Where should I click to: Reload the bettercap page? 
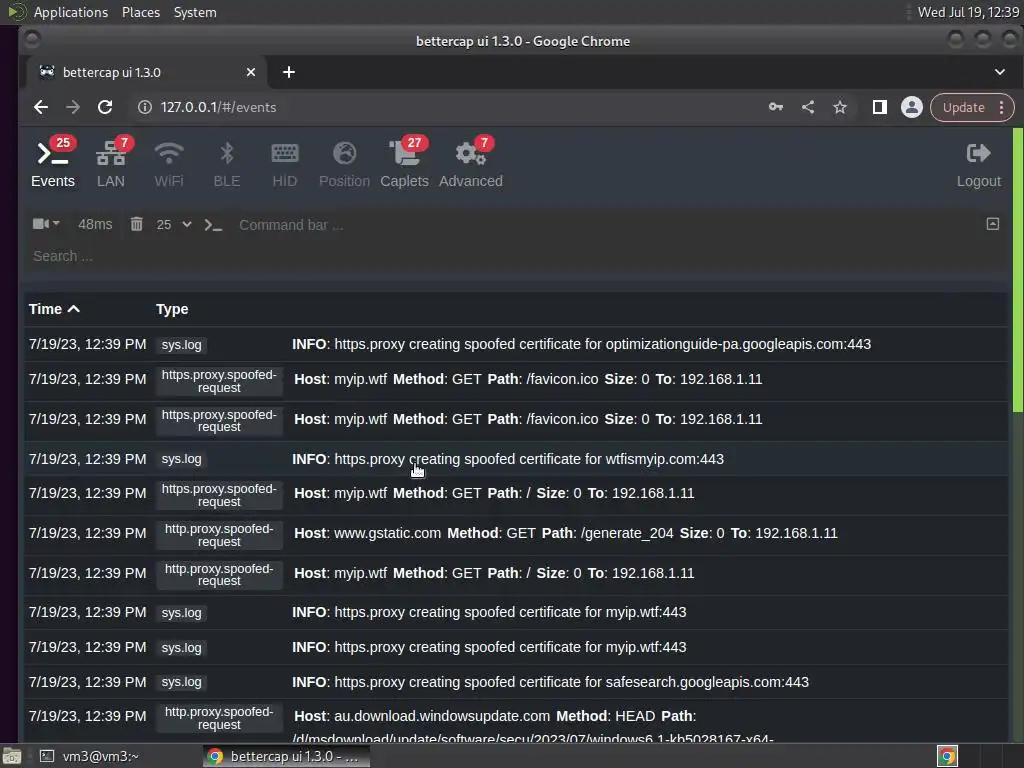click(x=105, y=107)
